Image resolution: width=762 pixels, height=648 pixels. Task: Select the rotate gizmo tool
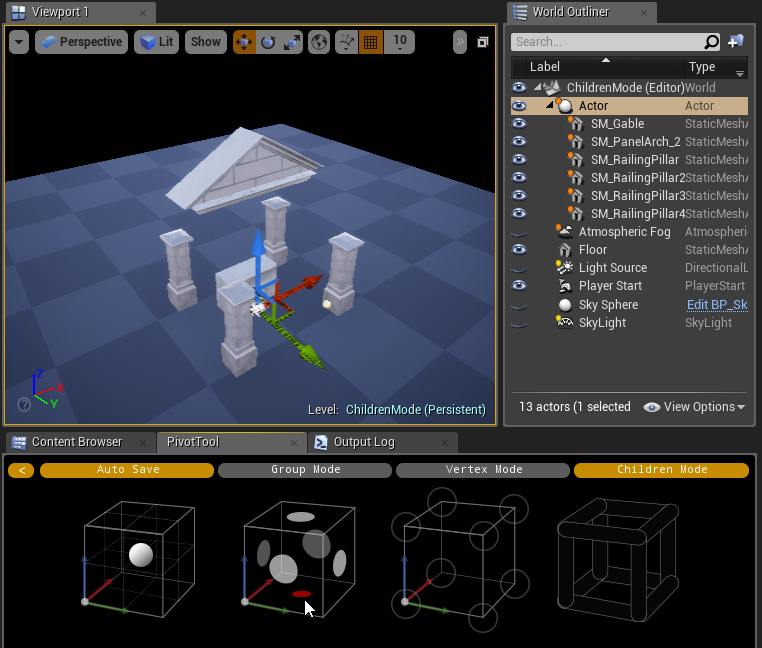[x=268, y=42]
